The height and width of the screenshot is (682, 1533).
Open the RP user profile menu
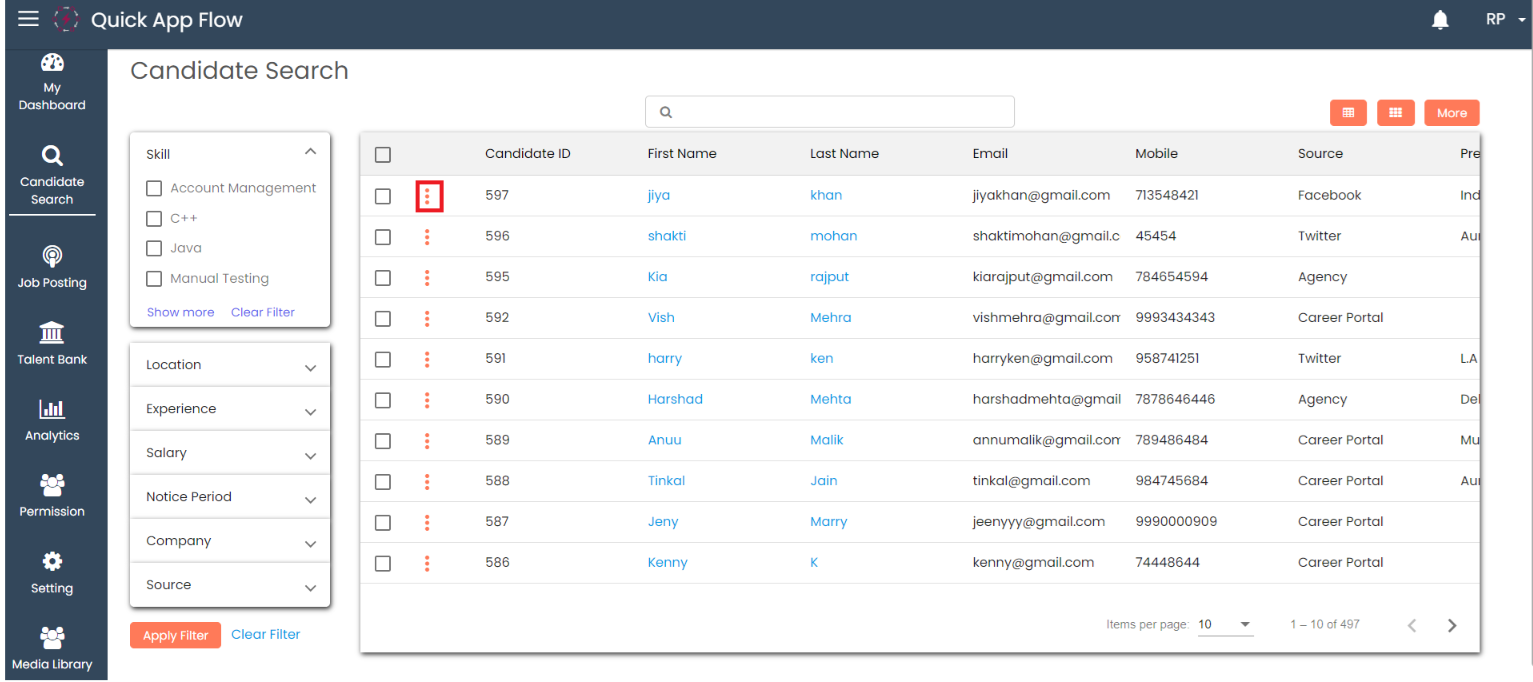point(1503,20)
